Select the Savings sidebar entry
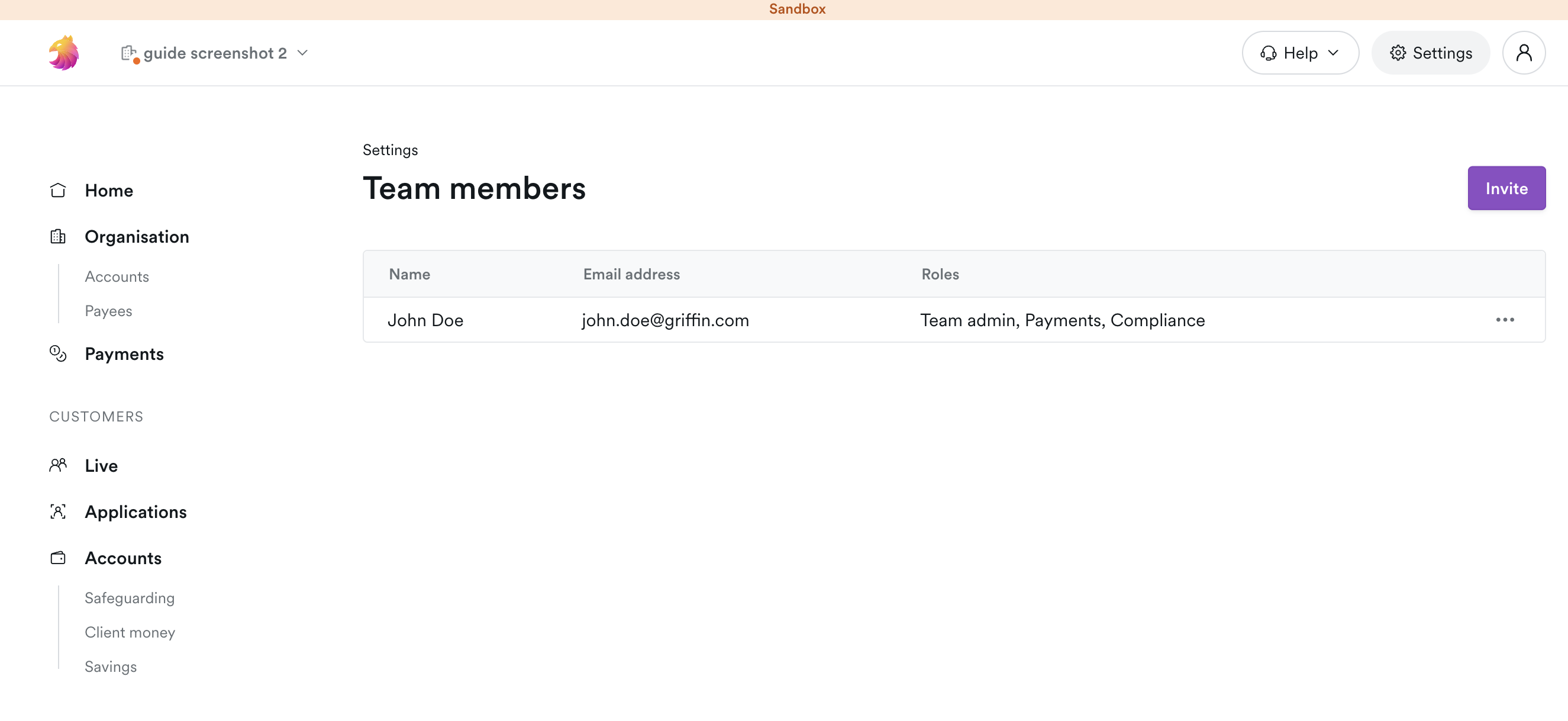The height and width of the screenshot is (721, 1568). click(x=111, y=666)
